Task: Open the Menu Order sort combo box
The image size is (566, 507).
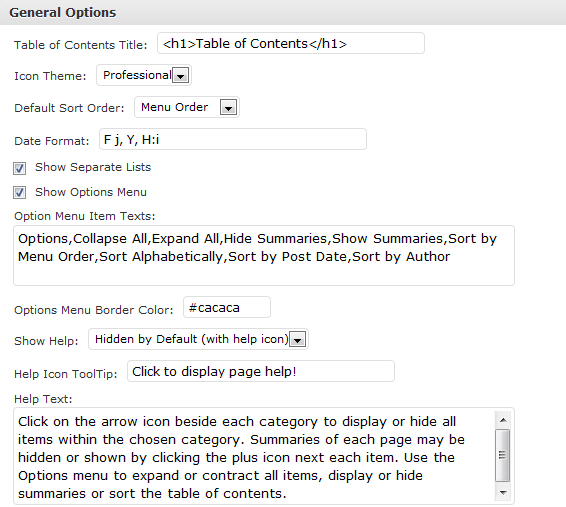Action: (x=187, y=107)
